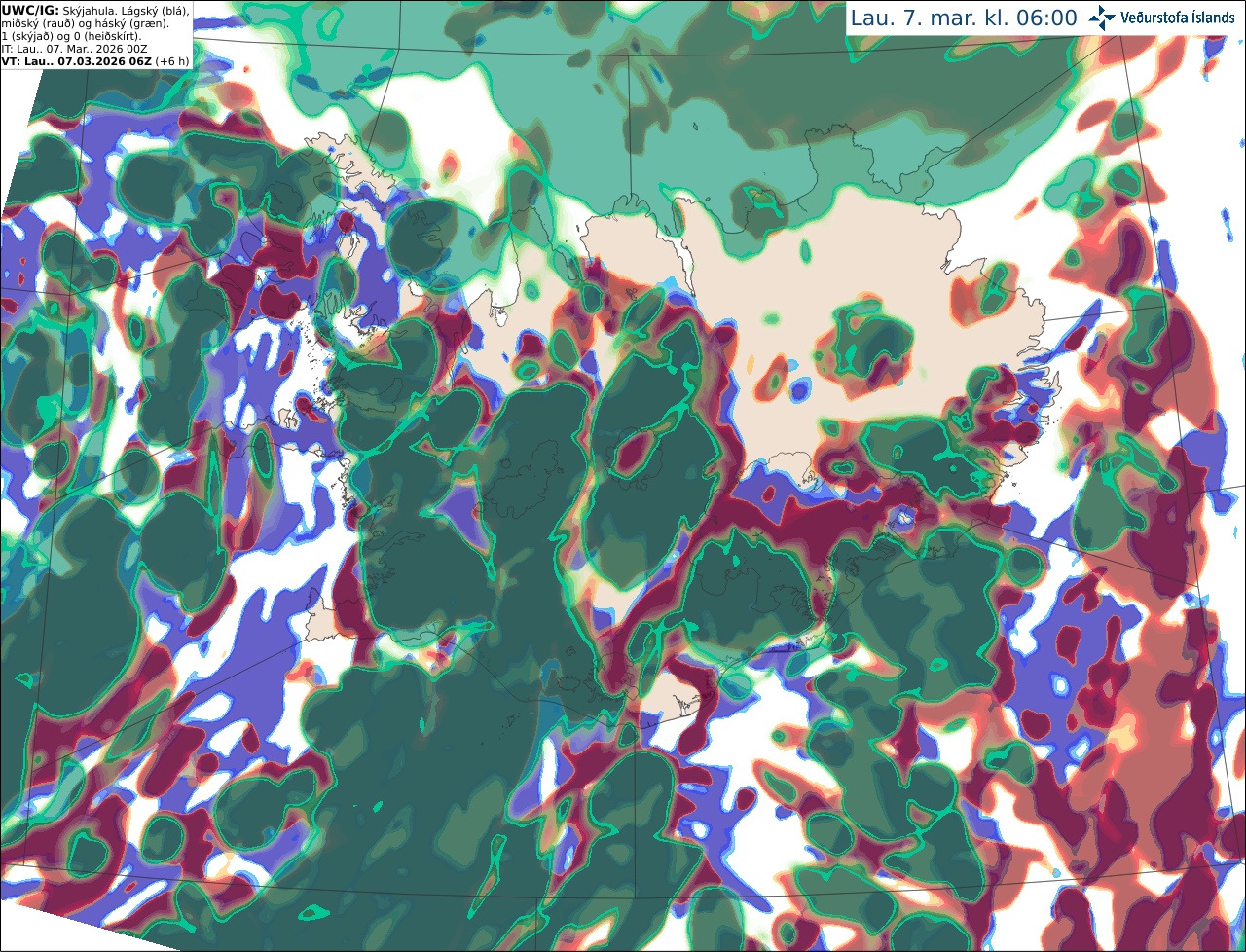The width and height of the screenshot is (1246, 952).
Task: Click the line '1 (skýjað) og 0 (heiðskírt).'
Action: [x=71, y=36]
